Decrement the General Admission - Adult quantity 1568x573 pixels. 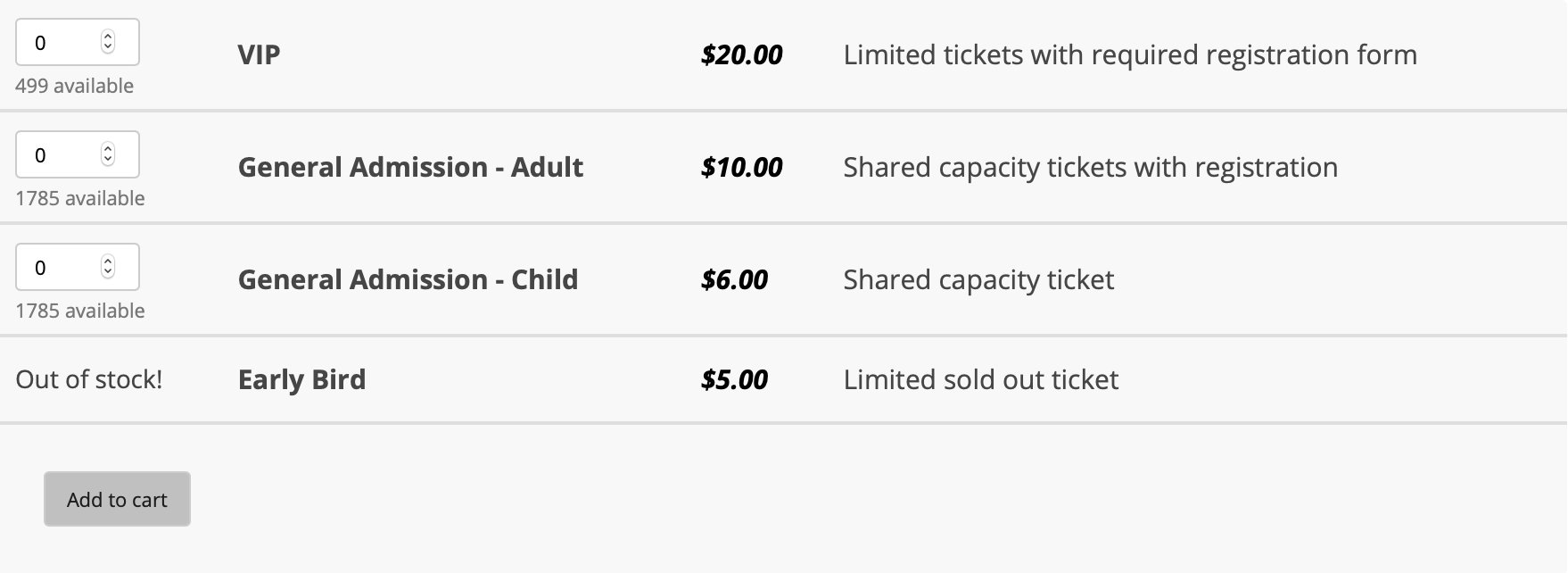pos(108,160)
